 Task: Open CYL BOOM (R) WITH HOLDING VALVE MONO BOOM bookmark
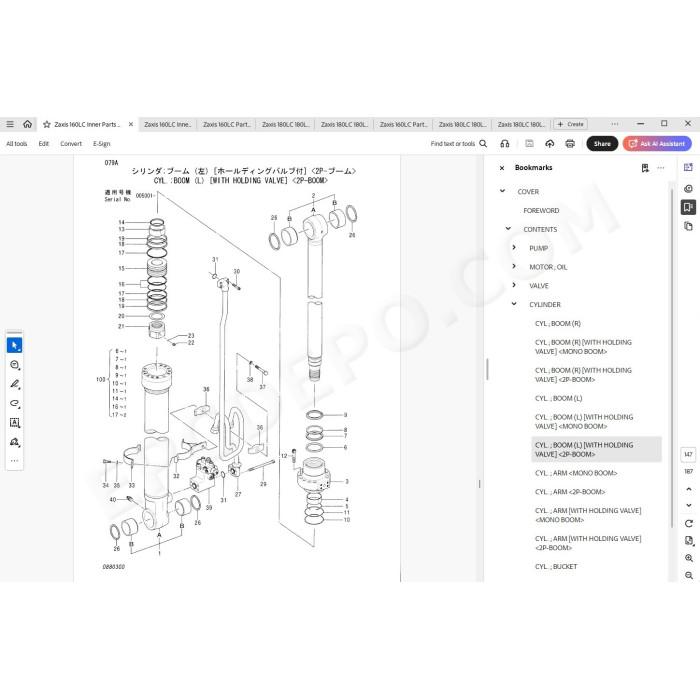(583, 347)
